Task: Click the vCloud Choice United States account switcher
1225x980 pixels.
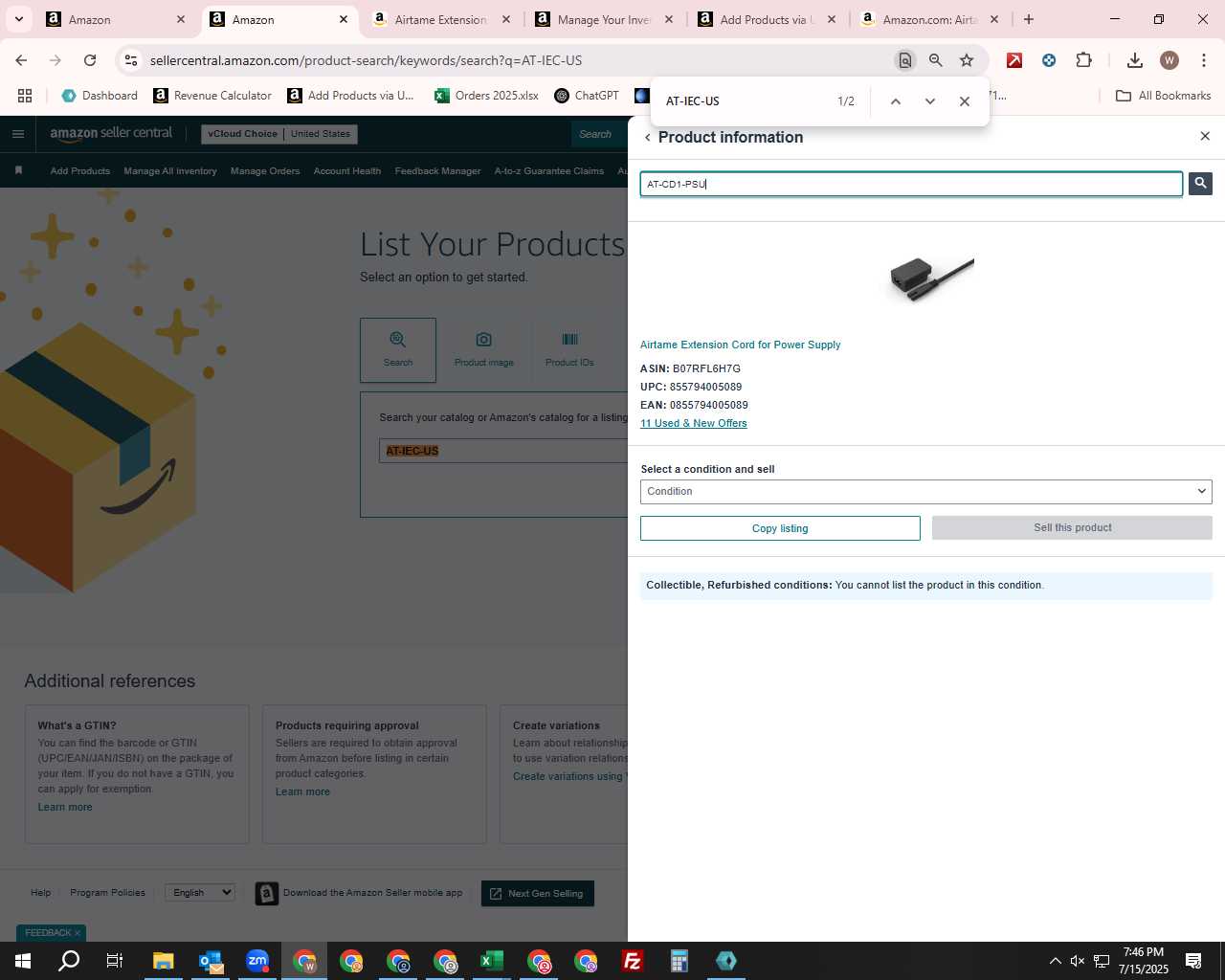Action: click(279, 134)
